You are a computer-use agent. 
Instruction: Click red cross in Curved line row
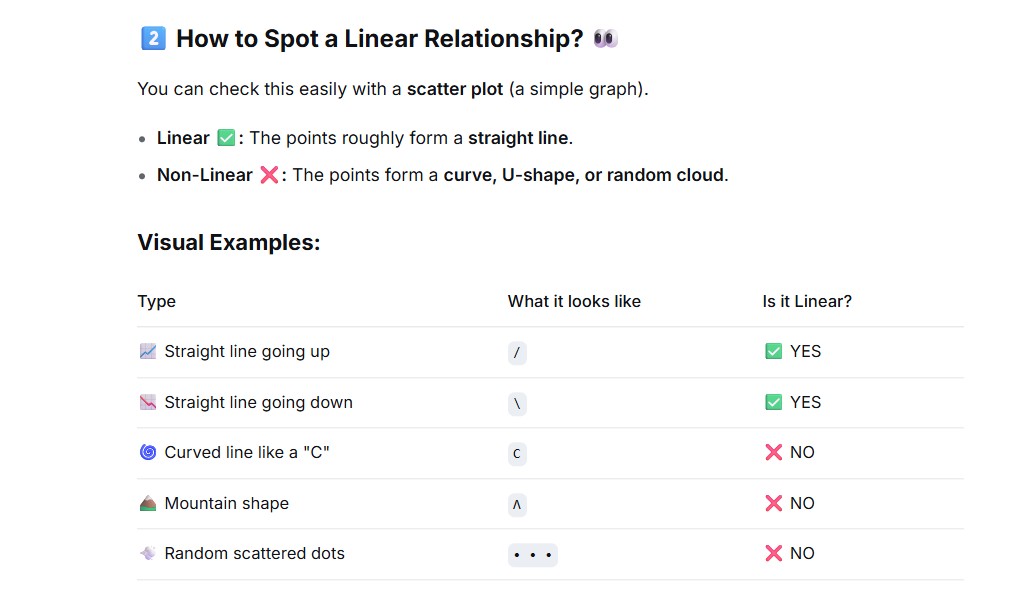tap(774, 452)
